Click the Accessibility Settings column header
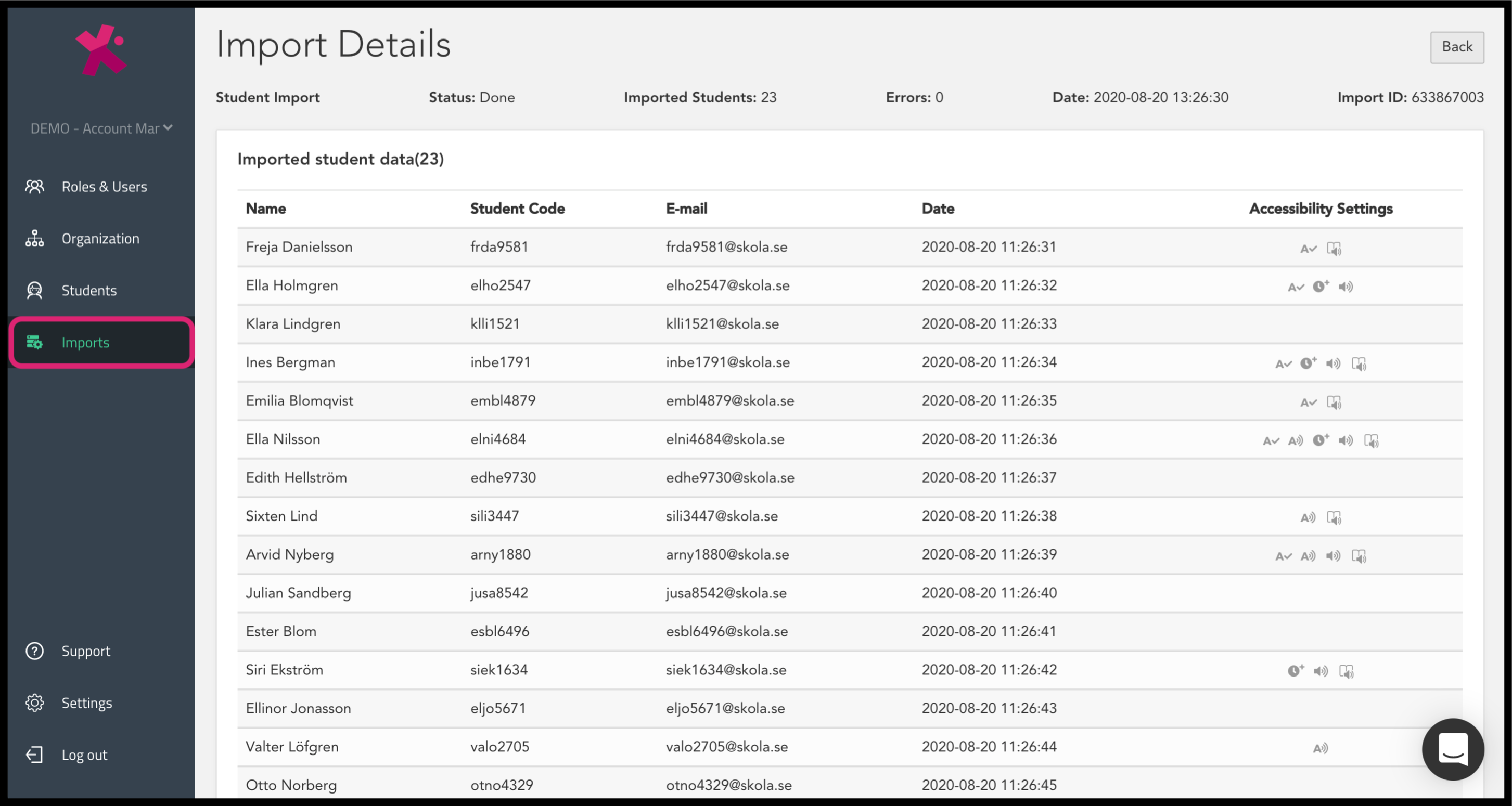 coord(1320,208)
